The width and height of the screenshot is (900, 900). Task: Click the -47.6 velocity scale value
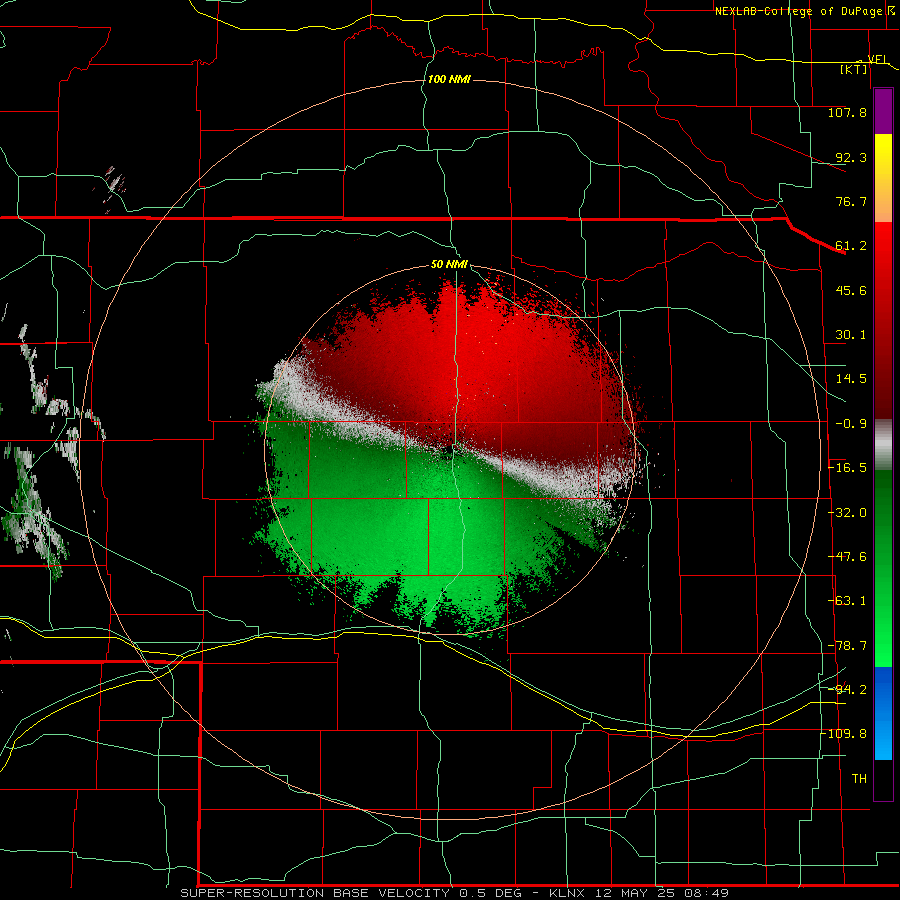(847, 557)
